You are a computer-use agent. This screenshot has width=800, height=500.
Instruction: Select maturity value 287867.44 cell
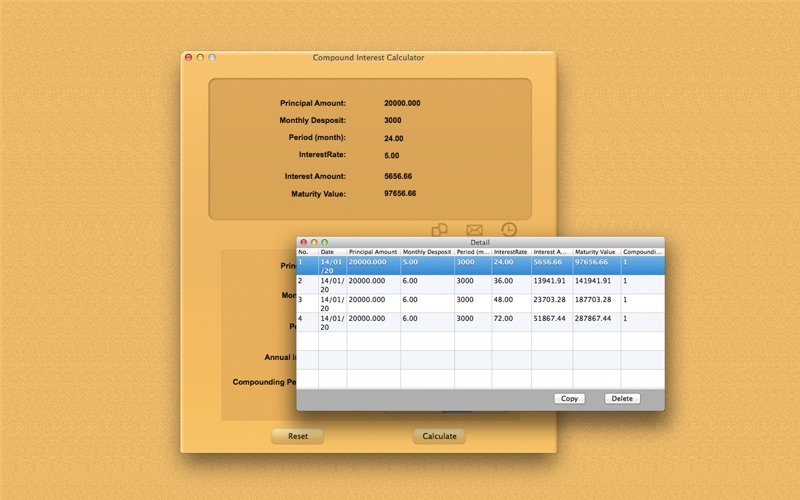[597, 322]
